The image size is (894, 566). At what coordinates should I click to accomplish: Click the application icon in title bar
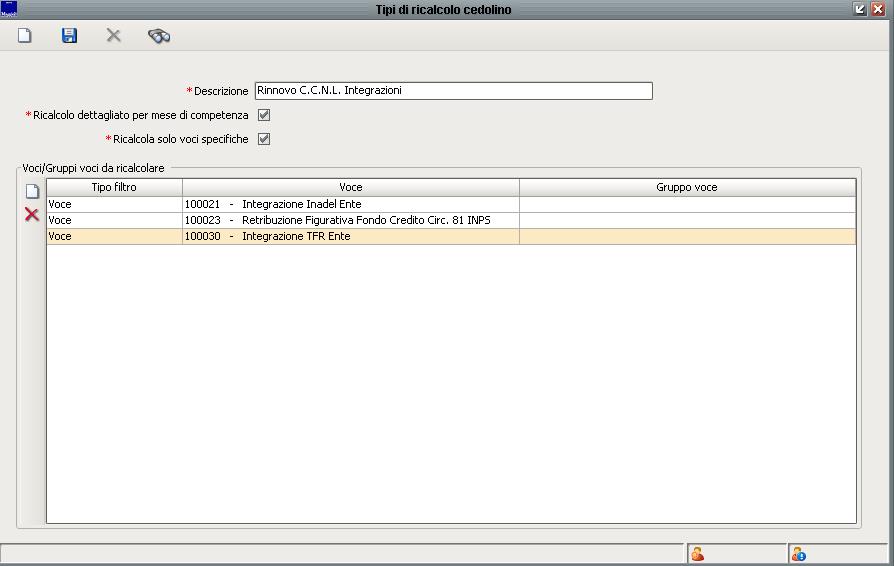coord(9,9)
